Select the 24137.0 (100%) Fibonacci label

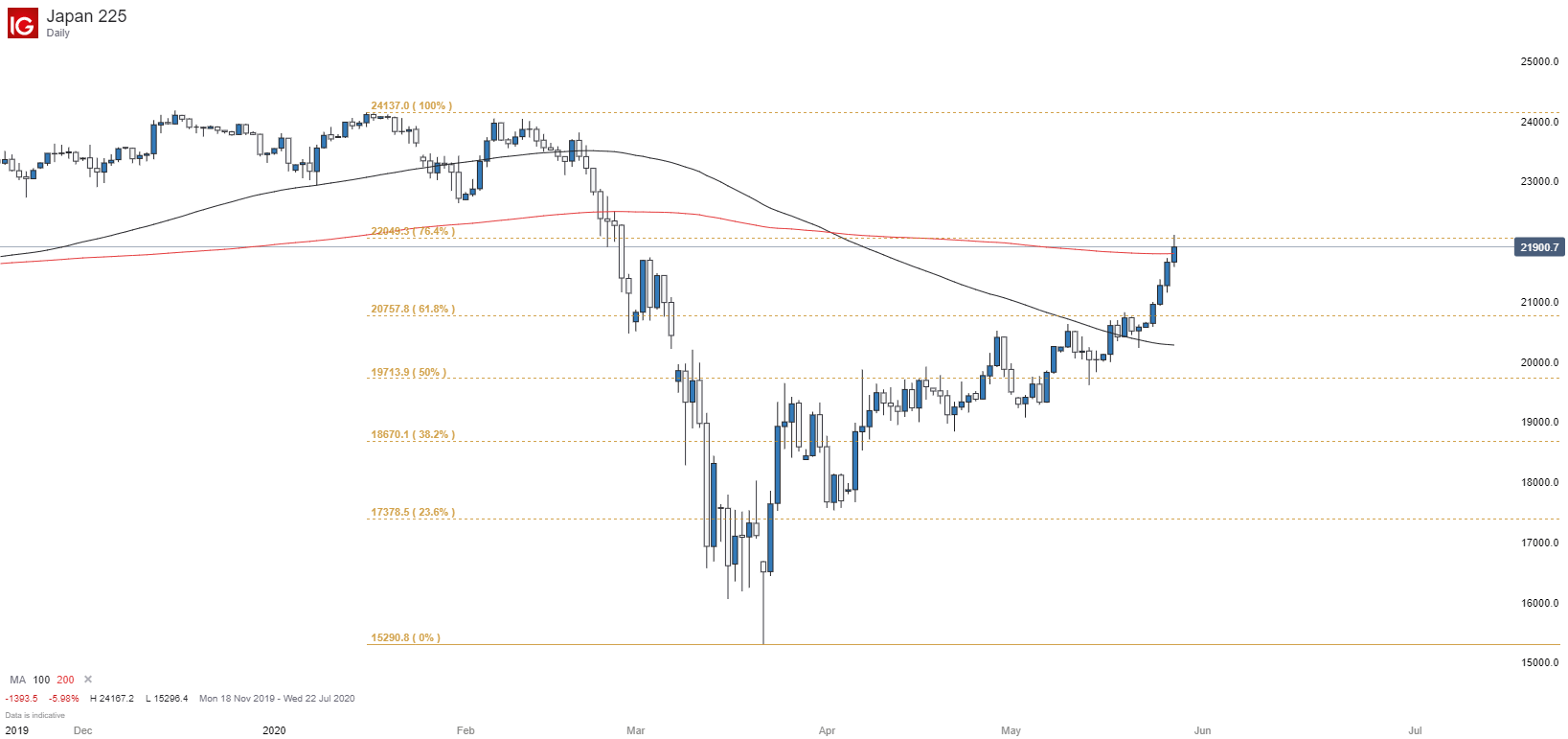[x=412, y=105]
